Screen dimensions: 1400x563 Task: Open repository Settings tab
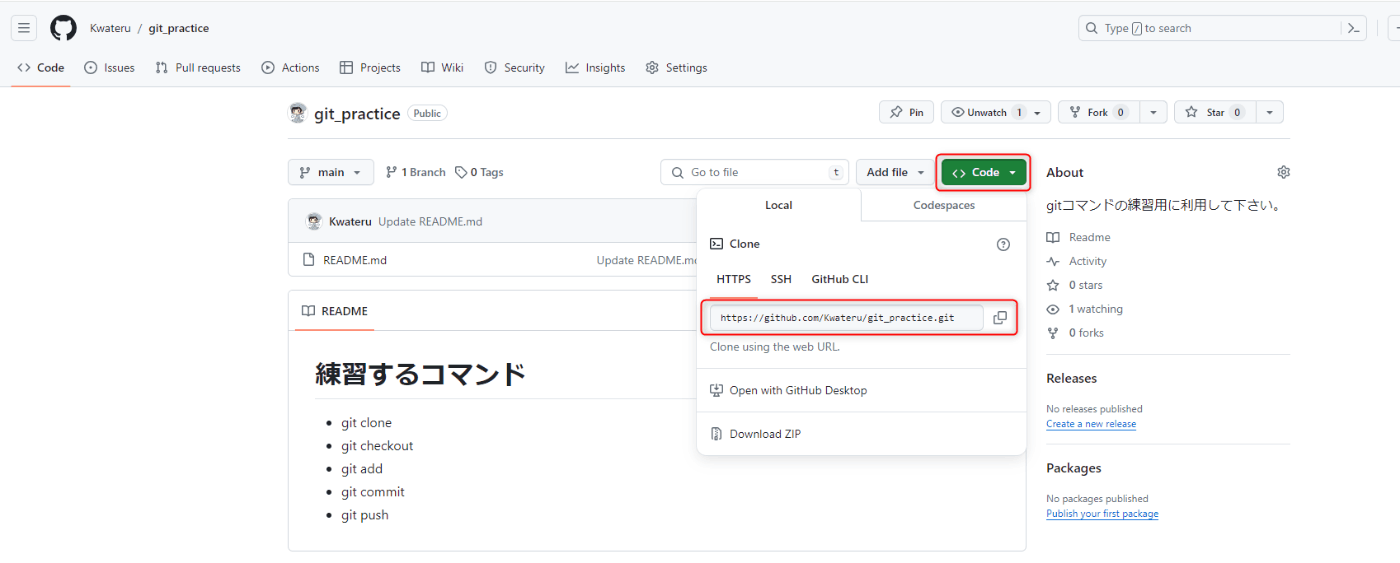676,68
